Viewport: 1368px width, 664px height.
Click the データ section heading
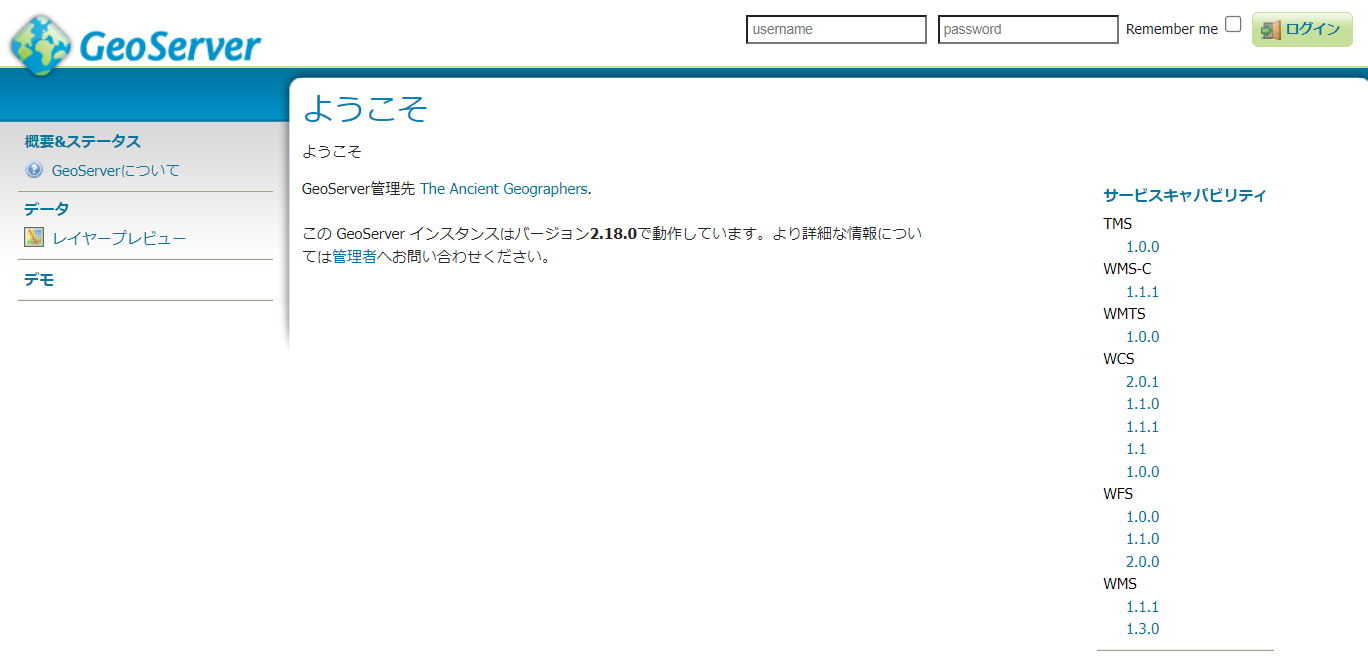[47, 209]
